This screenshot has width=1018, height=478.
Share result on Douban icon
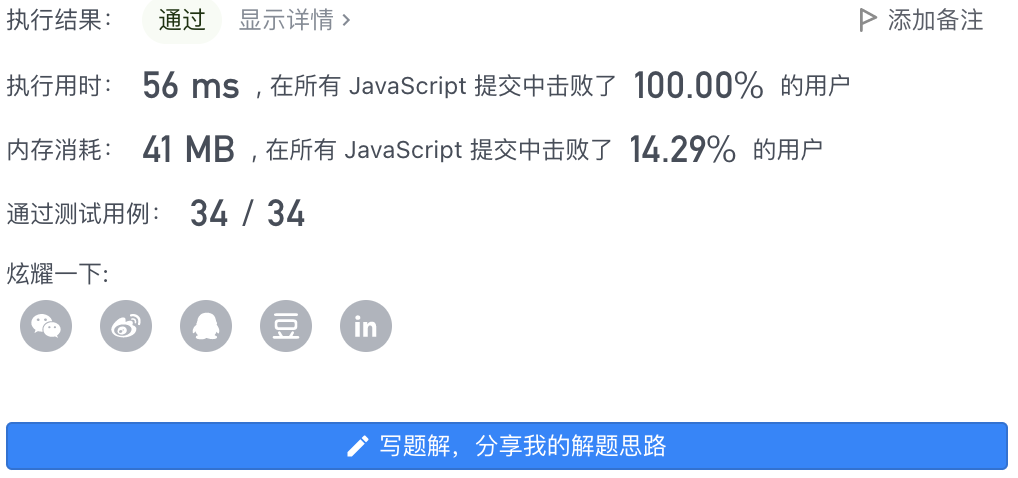(x=286, y=326)
